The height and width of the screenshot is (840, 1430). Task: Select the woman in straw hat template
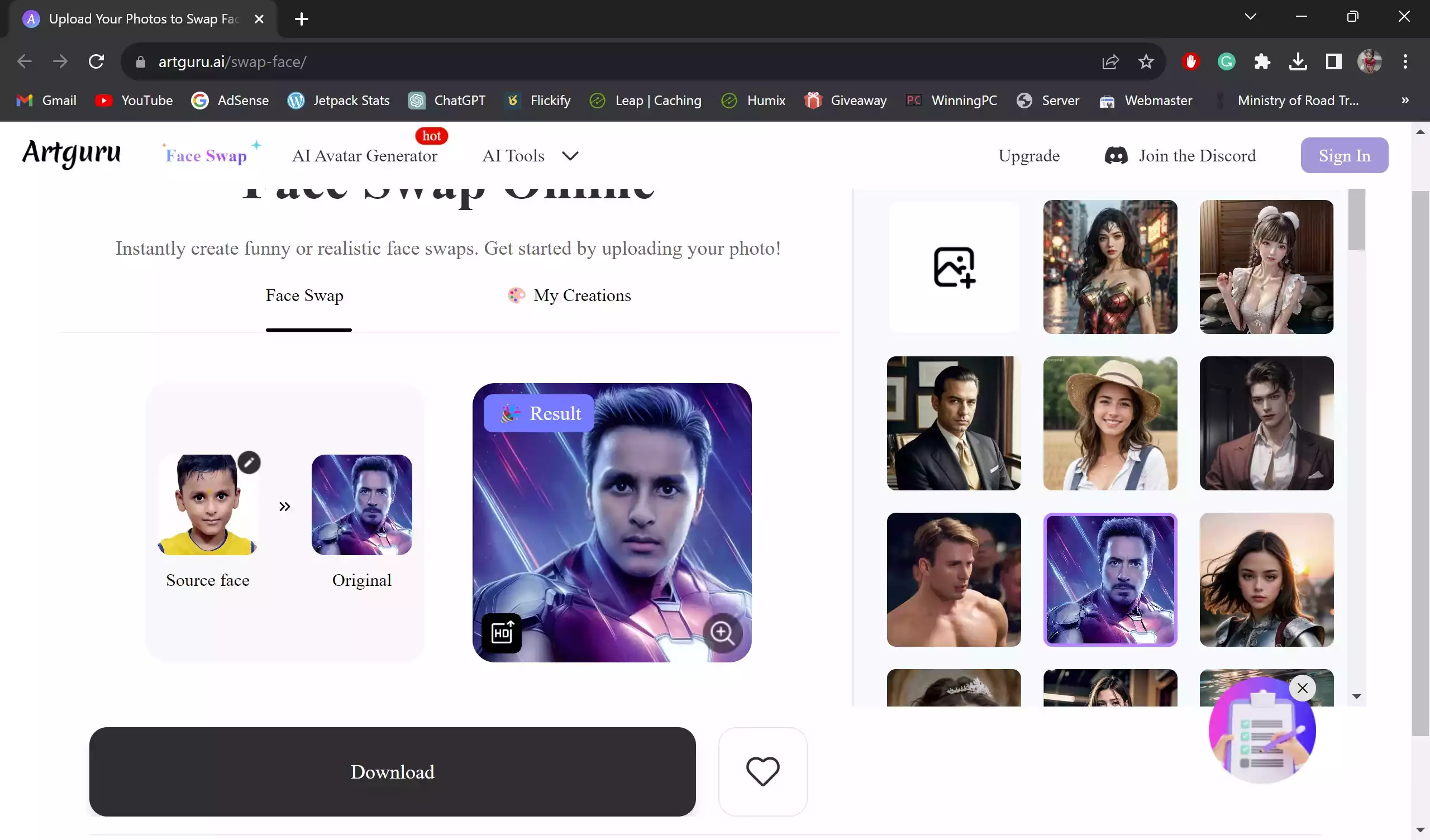coord(1110,423)
